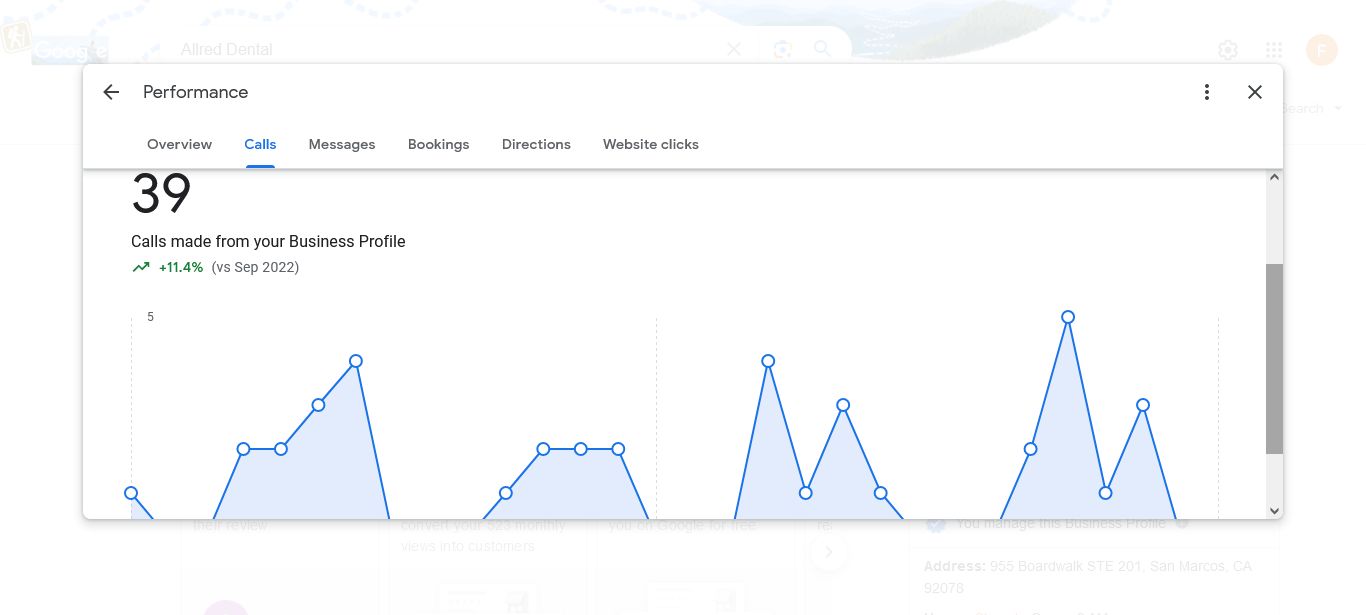Open the Google settings gear
1366x615 pixels.
coord(1228,50)
